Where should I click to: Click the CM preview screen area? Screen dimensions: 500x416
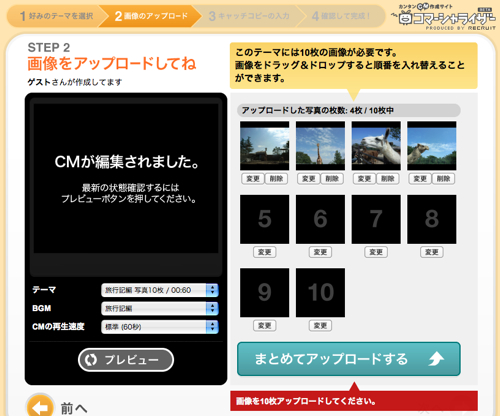click(x=126, y=178)
